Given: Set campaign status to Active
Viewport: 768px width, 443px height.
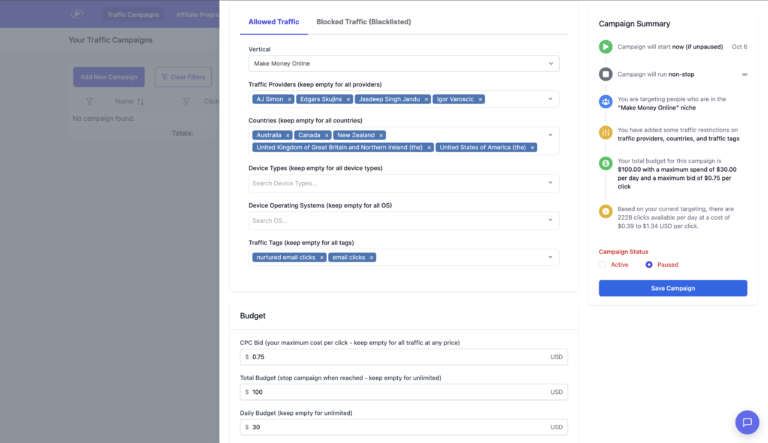Looking at the screenshot, I should [602, 265].
